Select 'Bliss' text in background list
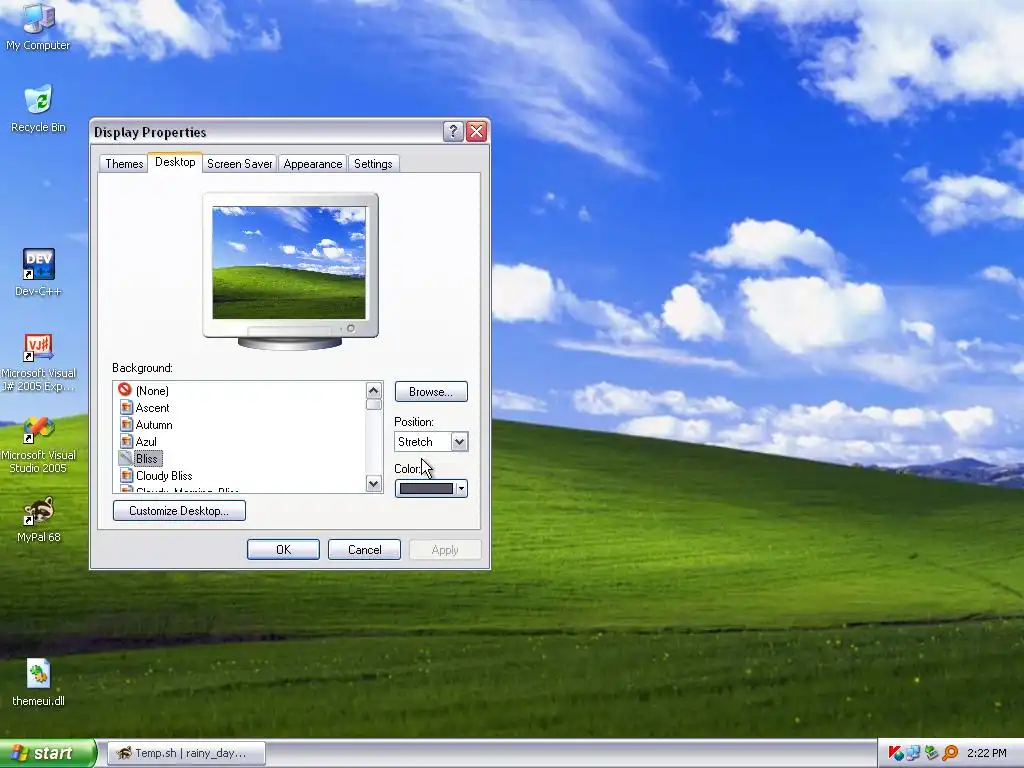The height and width of the screenshot is (768, 1024). coord(148,458)
